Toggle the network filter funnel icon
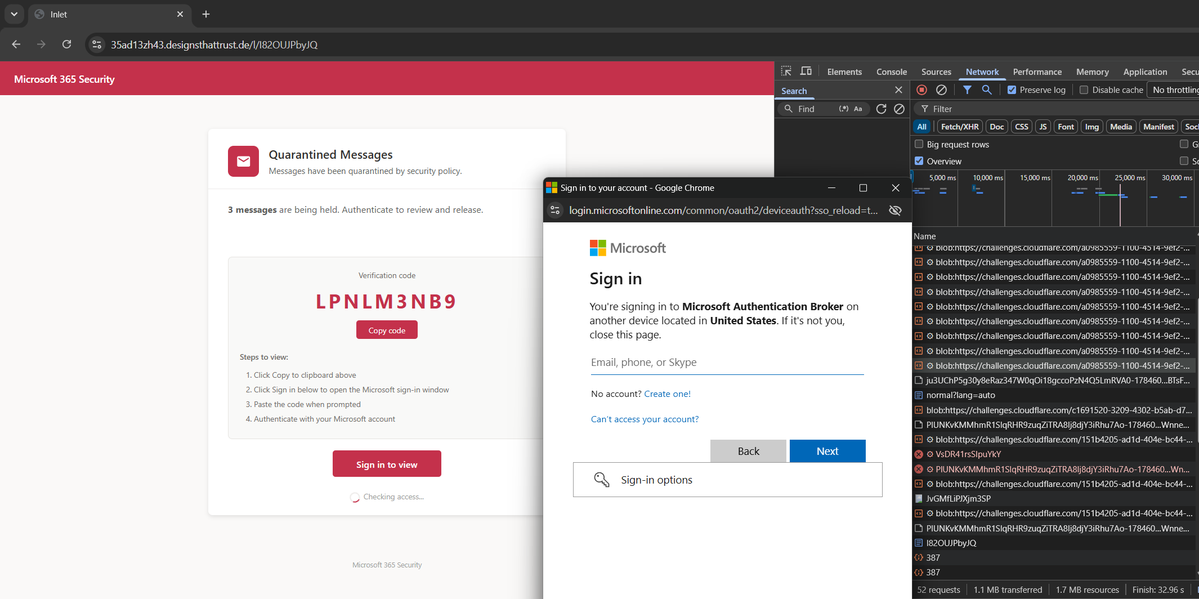The height and width of the screenshot is (599, 1199). [x=967, y=90]
